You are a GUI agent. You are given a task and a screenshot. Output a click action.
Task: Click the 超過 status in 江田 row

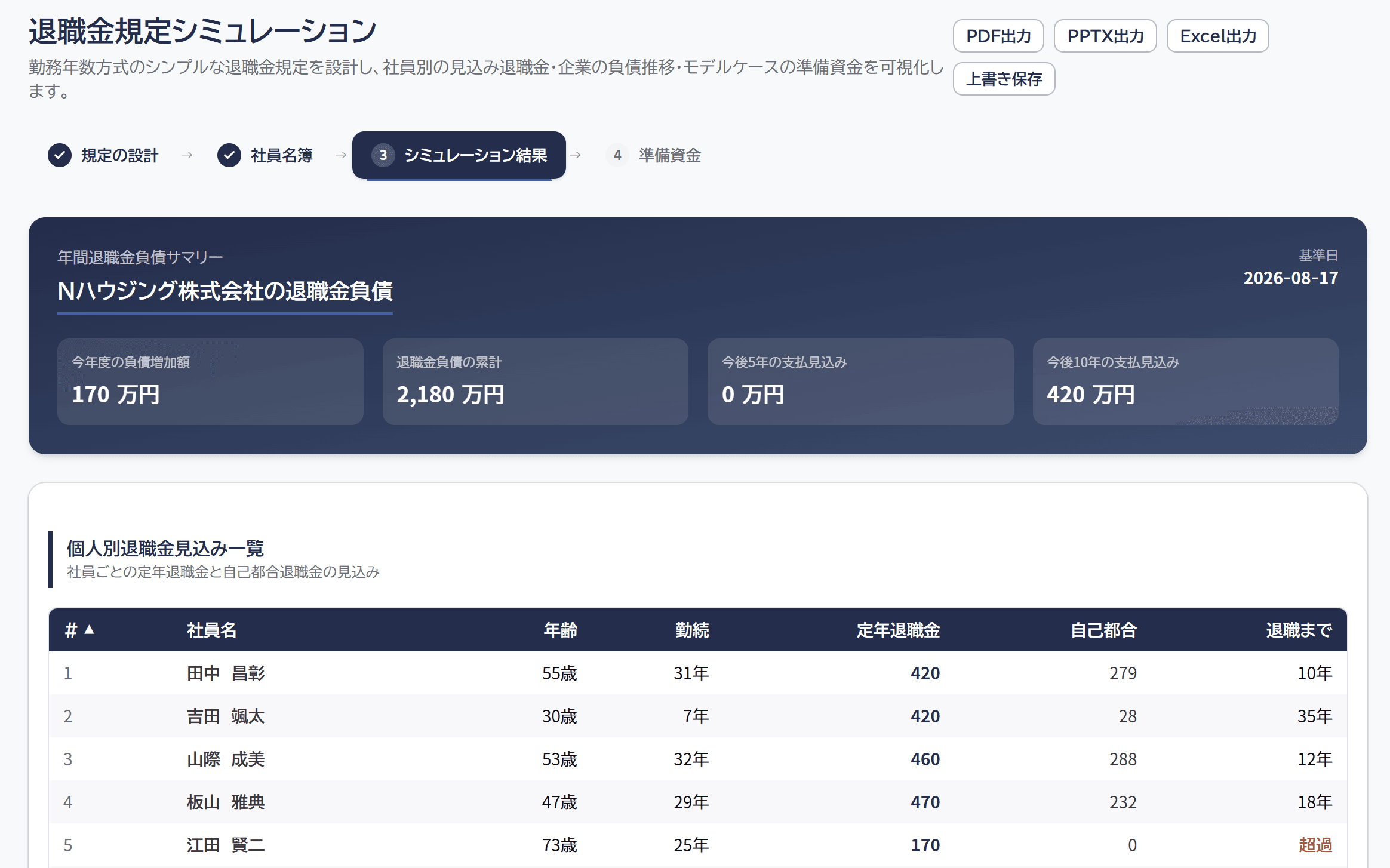tap(1315, 845)
